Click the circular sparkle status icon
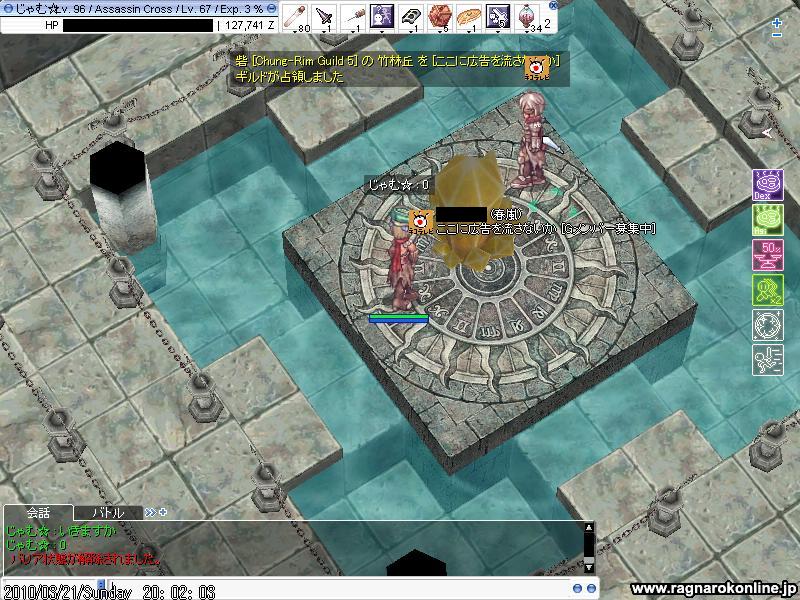The height and width of the screenshot is (600, 800). click(768, 324)
